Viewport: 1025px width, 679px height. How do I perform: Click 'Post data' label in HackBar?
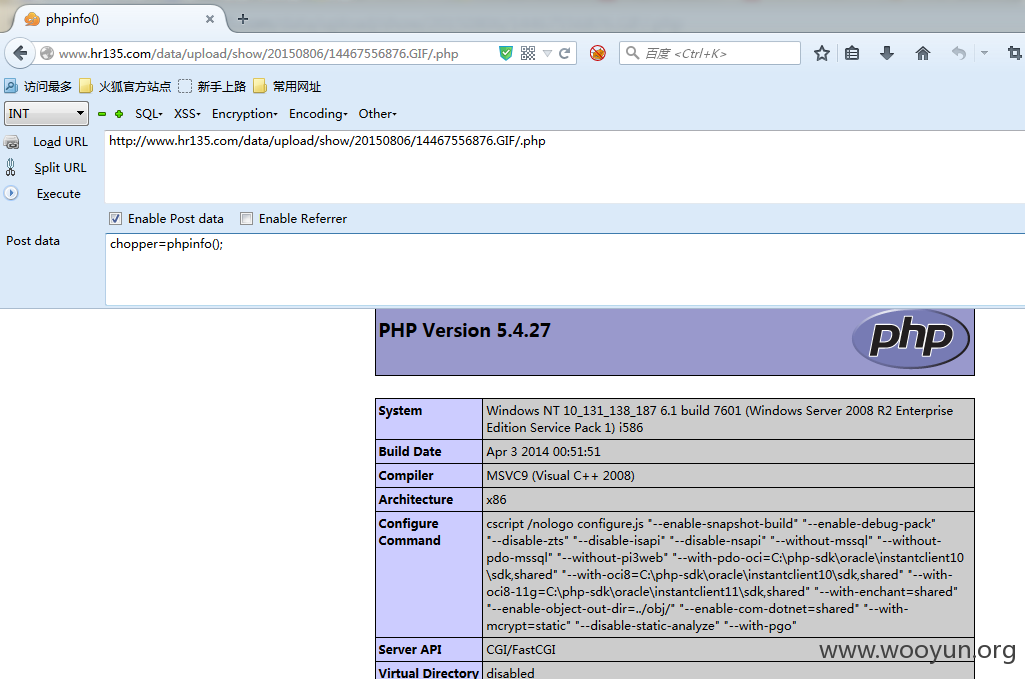point(33,240)
